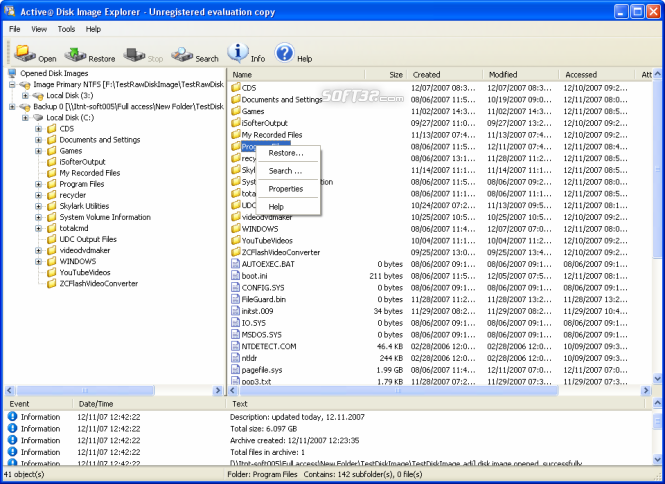
Task: Sort by the Created column header
Action: click(x=444, y=75)
